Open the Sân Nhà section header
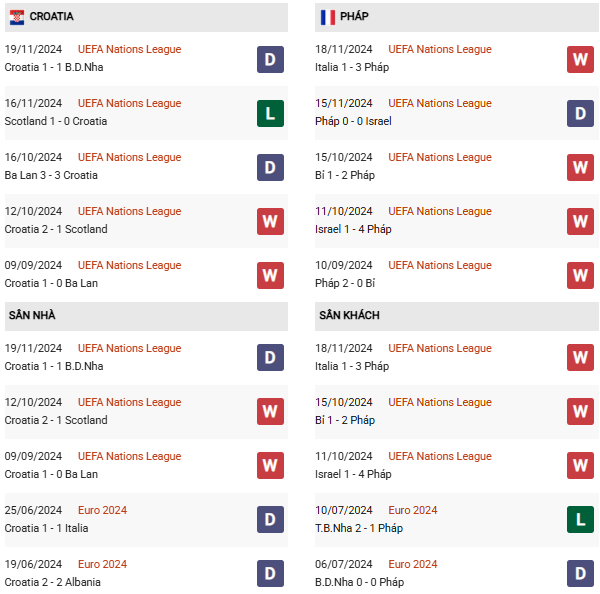 click(x=146, y=316)
